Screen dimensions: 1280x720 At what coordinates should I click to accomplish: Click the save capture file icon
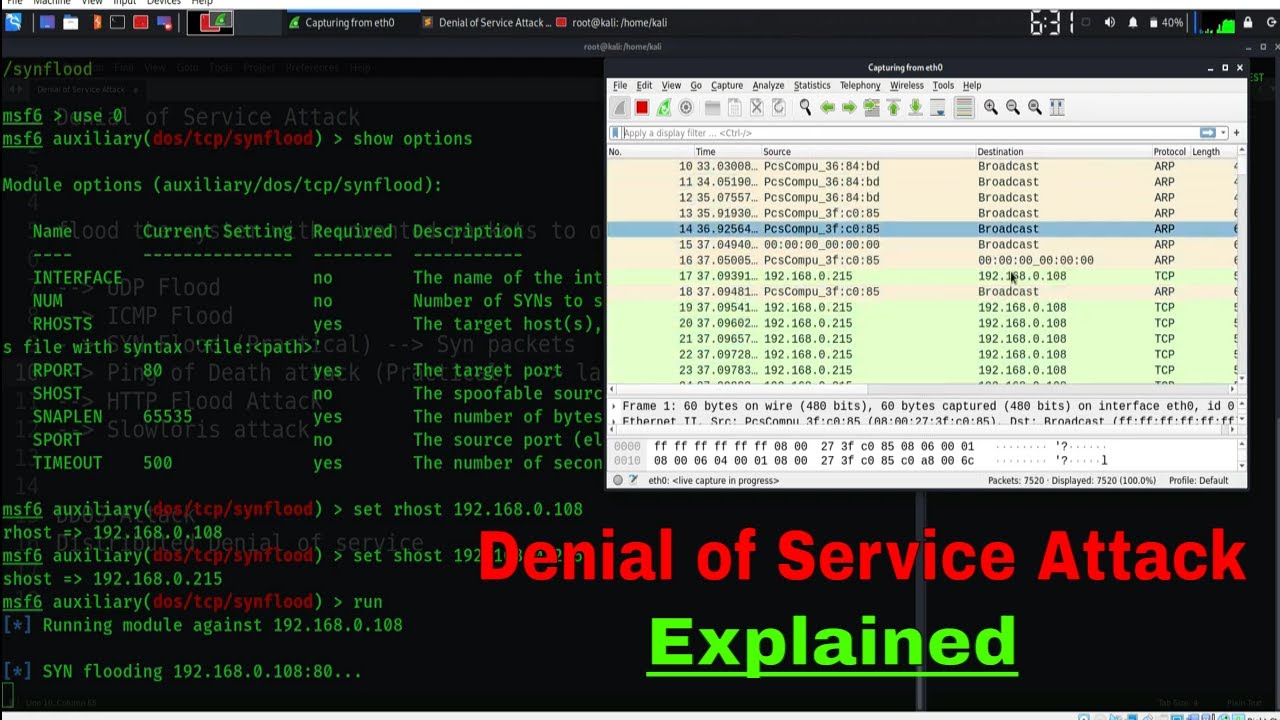click(x=734, y=108)
